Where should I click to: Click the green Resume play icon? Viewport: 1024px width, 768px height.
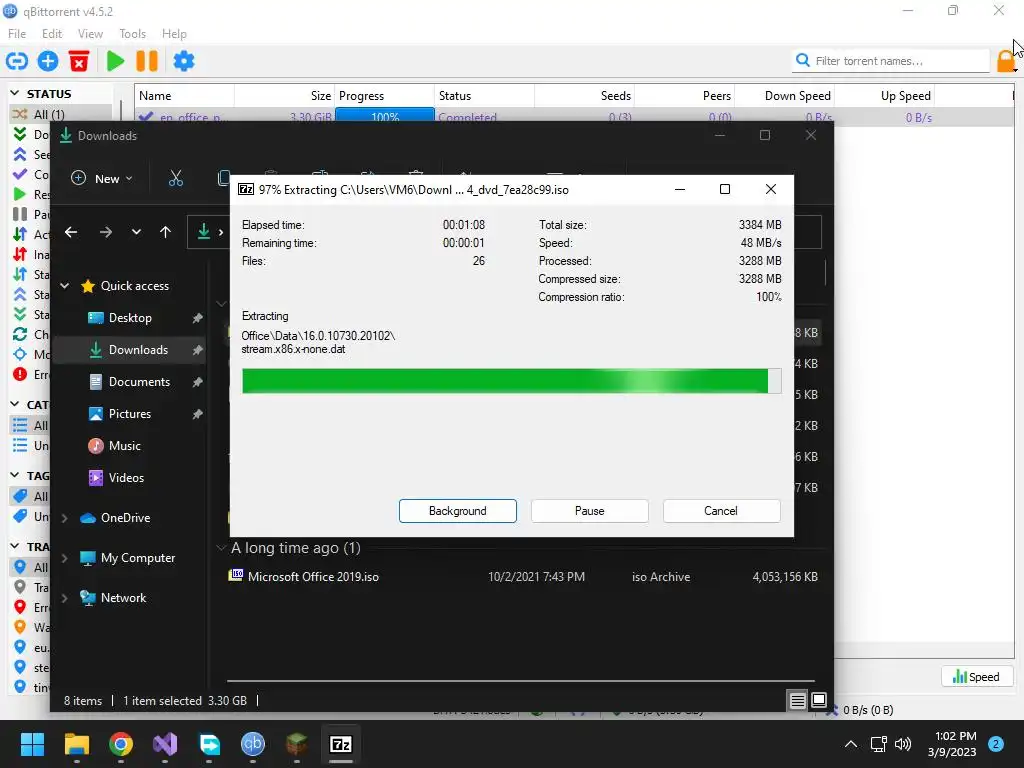pos(116,61)
